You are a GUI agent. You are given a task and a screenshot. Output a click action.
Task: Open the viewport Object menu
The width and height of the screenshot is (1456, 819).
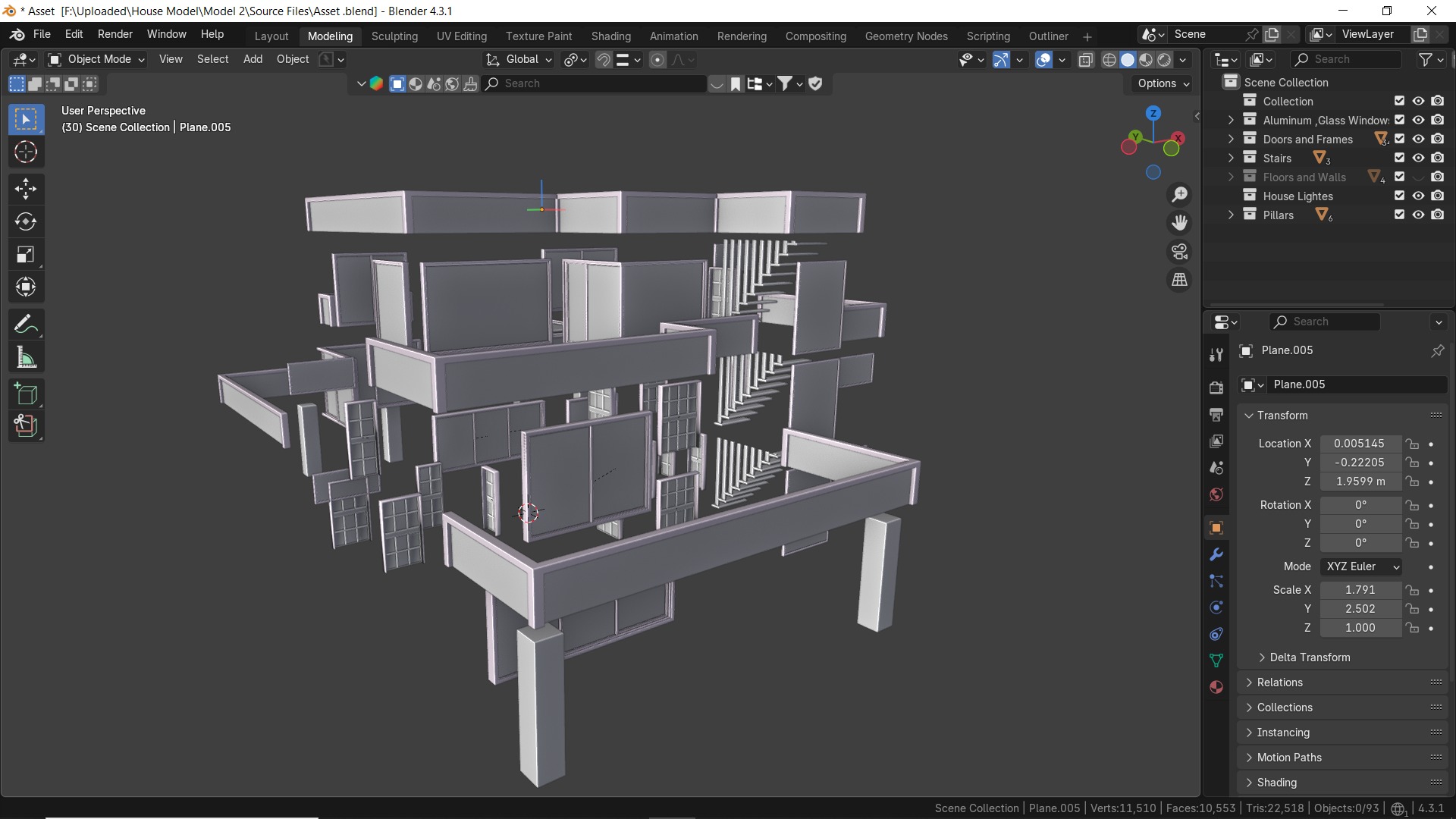[293, 59]
